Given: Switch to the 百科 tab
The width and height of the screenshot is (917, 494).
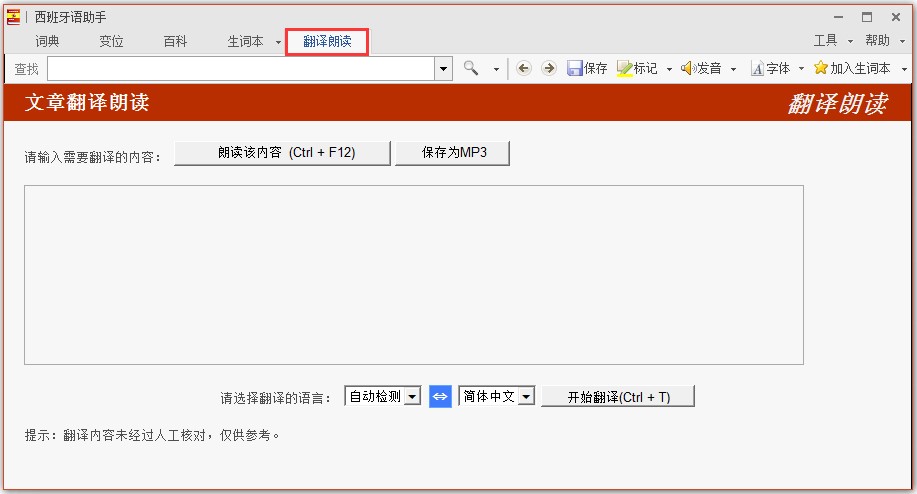Looking at the screenshot, I should pos(175,41).
